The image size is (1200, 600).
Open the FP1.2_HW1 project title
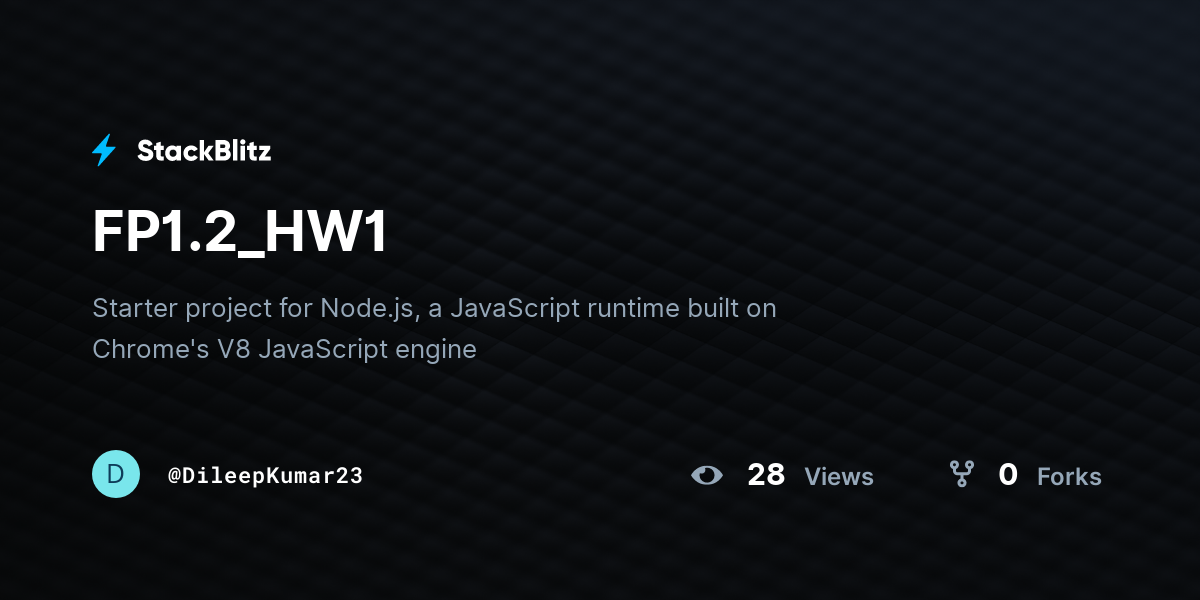(x=240, y=235)
